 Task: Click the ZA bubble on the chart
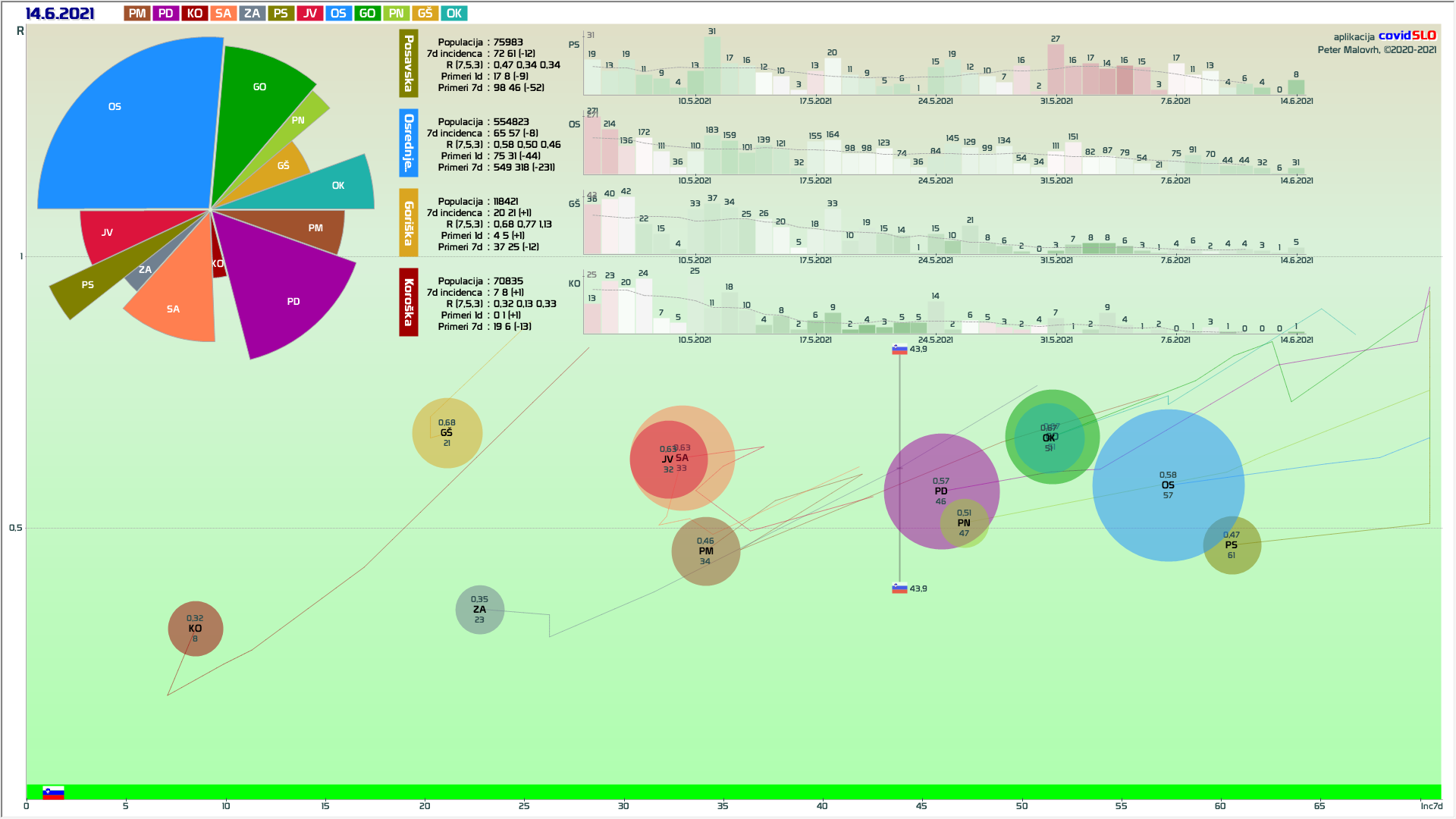(x=479, y=610)
